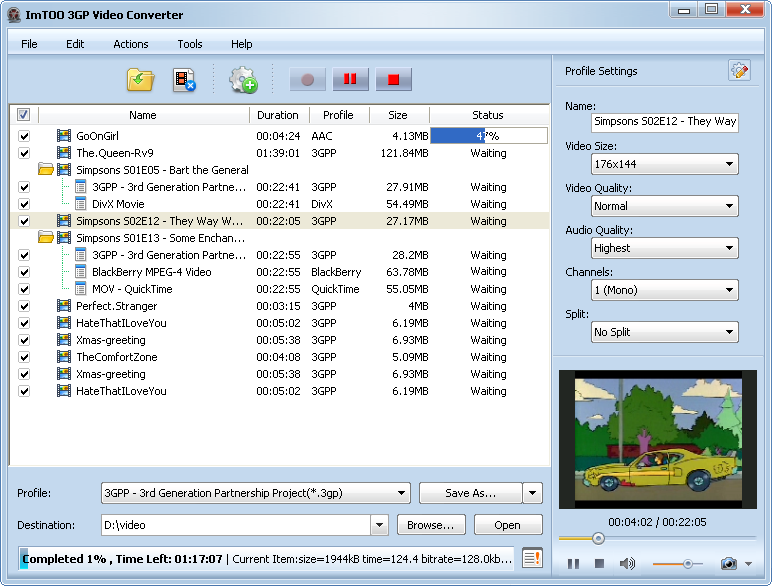Viewport: 772px width, 586px height.
Task: Open the snapshot options arrow beside the camera
Action: (748, 564)
